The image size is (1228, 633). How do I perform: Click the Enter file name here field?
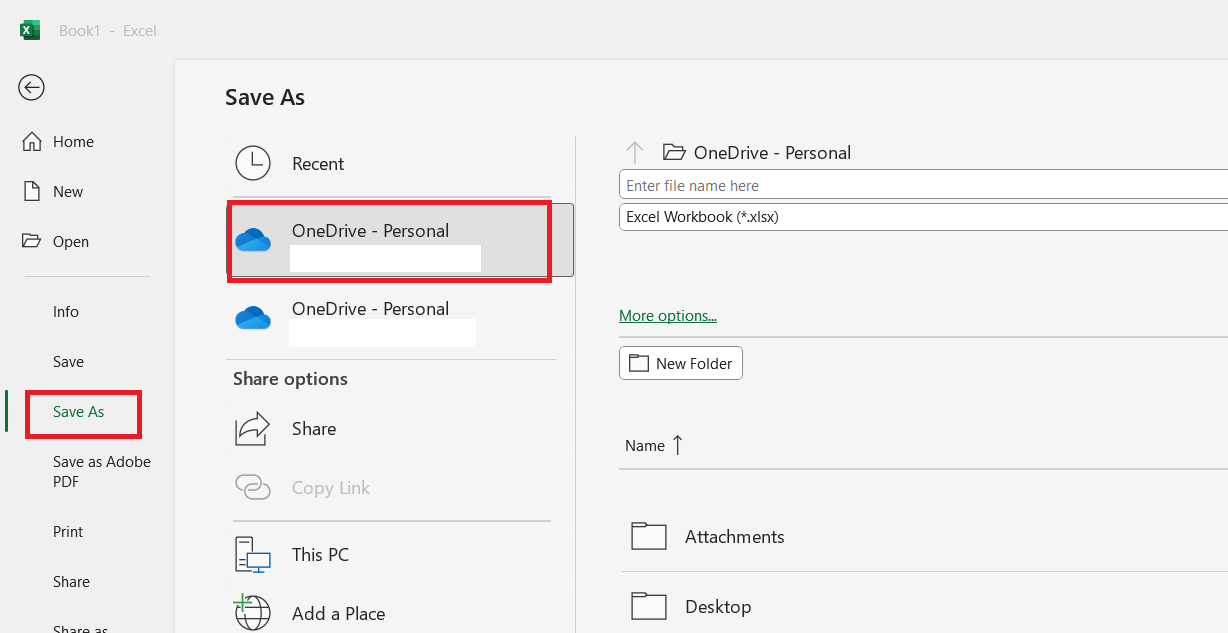923,185
